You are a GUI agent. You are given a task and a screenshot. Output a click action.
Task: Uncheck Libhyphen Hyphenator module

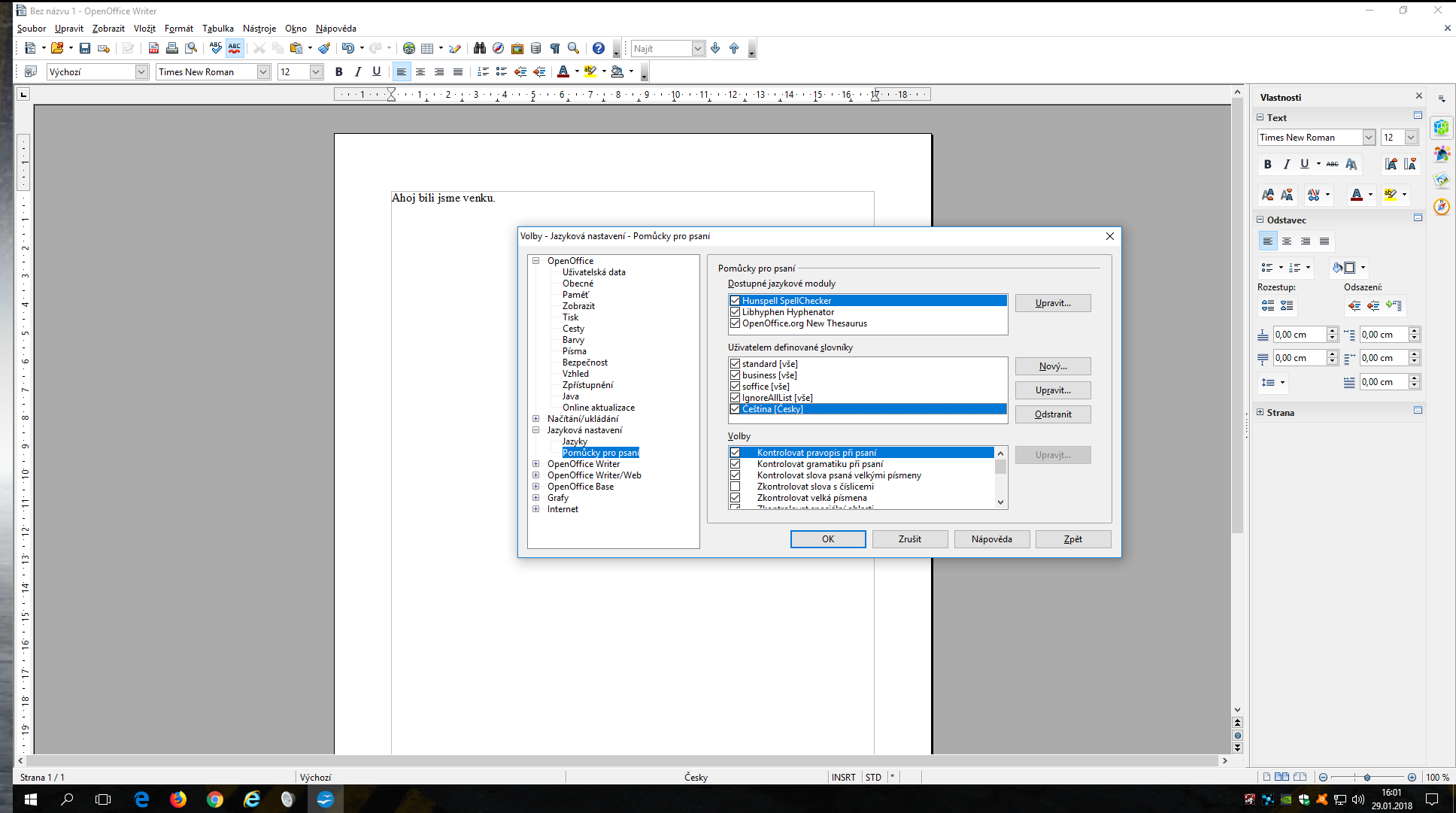(x=735, y=312)
